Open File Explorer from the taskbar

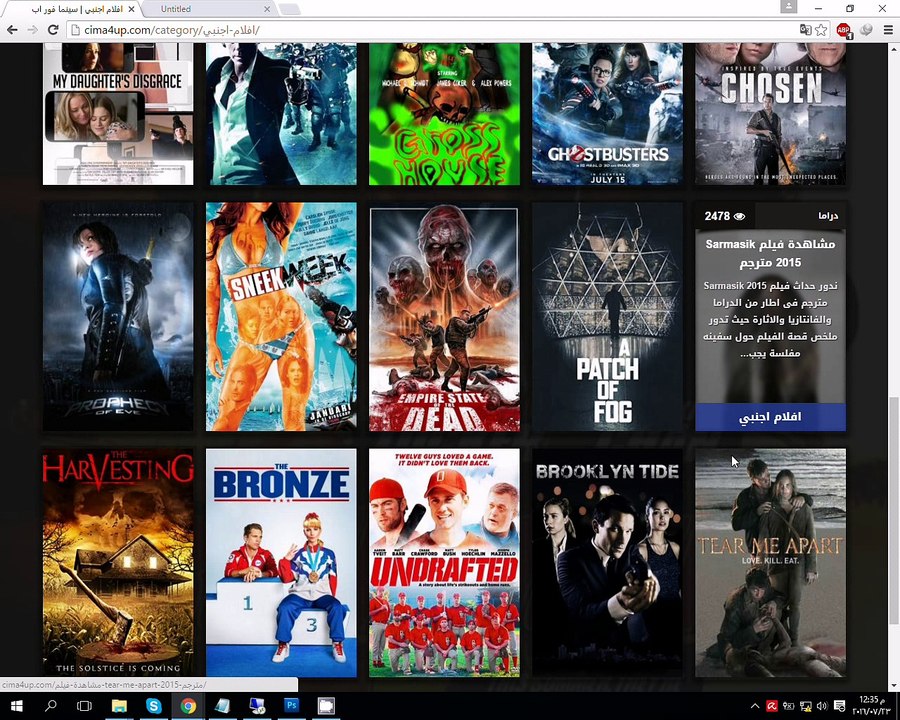point(119,706)
